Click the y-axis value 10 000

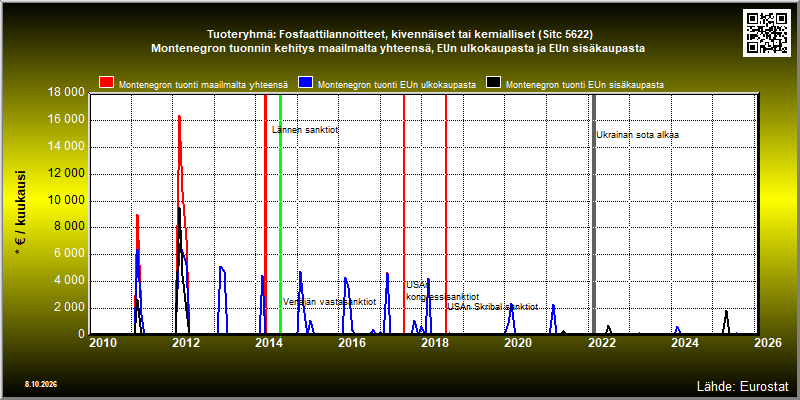pos(66,201)
